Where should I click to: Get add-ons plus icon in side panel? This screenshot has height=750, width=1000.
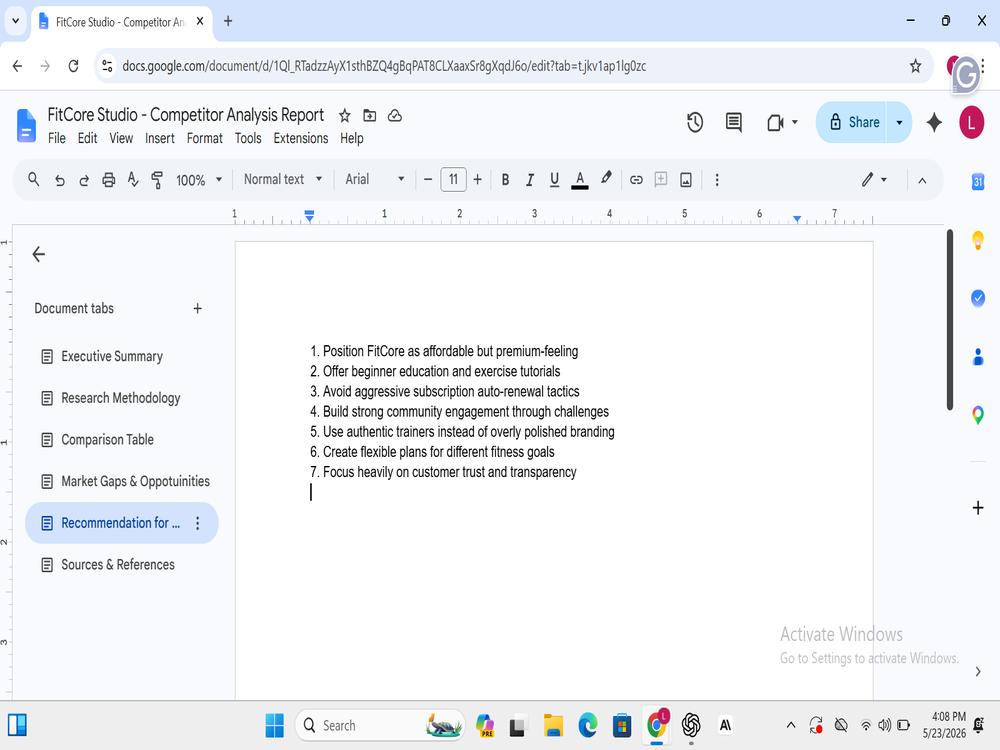pyautogui.click(x=978, y=508)
